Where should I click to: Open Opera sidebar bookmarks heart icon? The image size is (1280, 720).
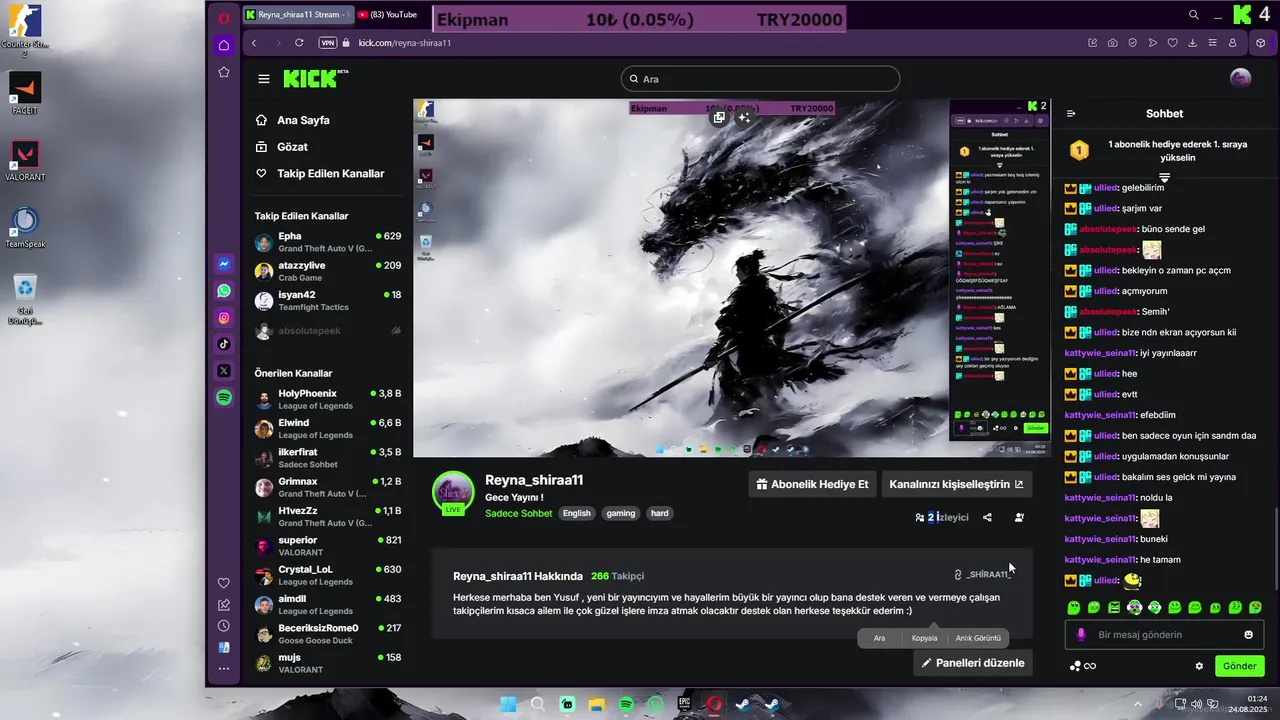[x=224, y=583]
